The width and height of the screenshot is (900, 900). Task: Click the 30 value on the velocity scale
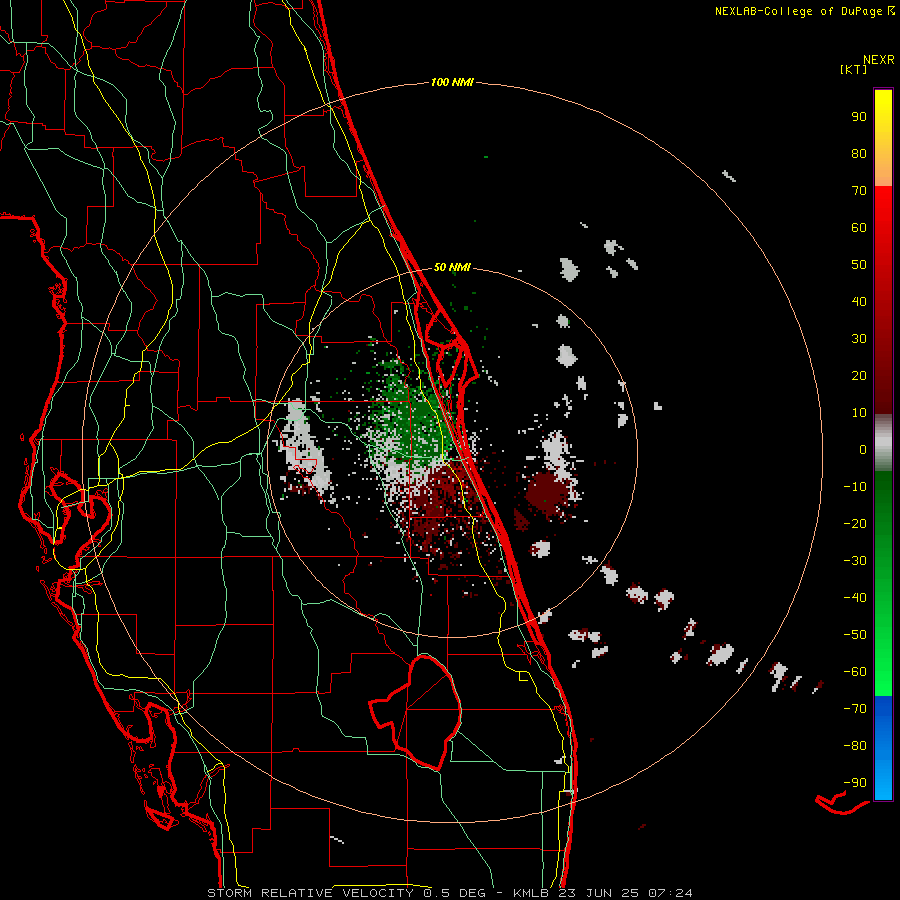point(859,339)
